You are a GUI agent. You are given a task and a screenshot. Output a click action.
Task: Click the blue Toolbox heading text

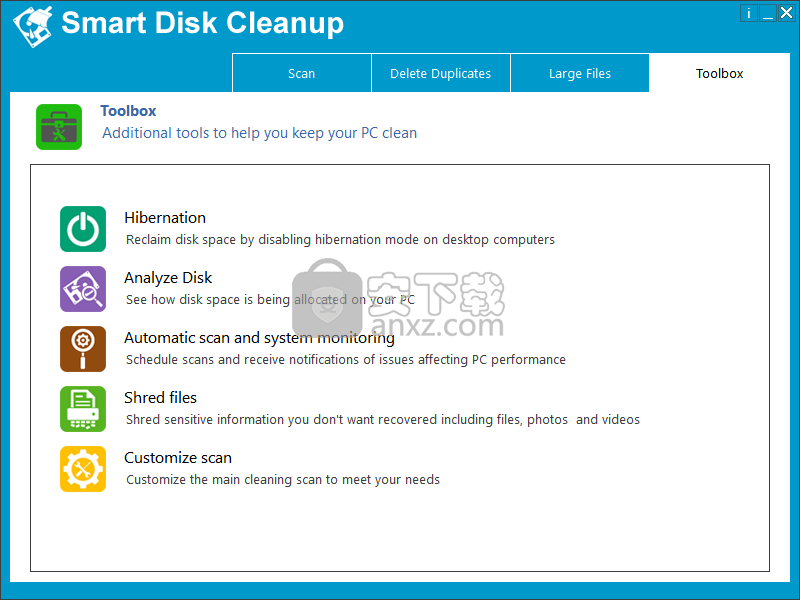pyautogui.click(x=128, y=111)
